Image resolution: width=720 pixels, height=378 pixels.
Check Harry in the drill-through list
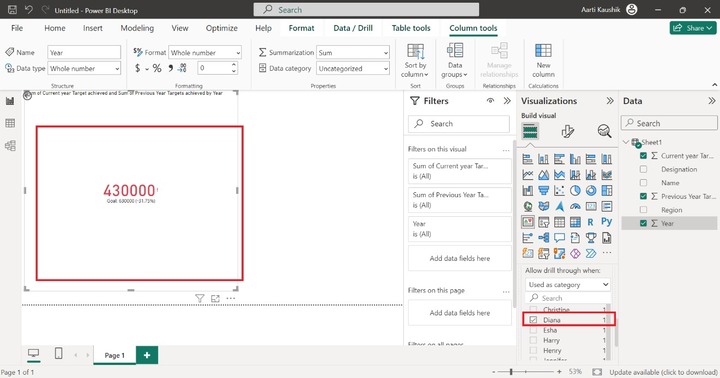tap(533, 340)
